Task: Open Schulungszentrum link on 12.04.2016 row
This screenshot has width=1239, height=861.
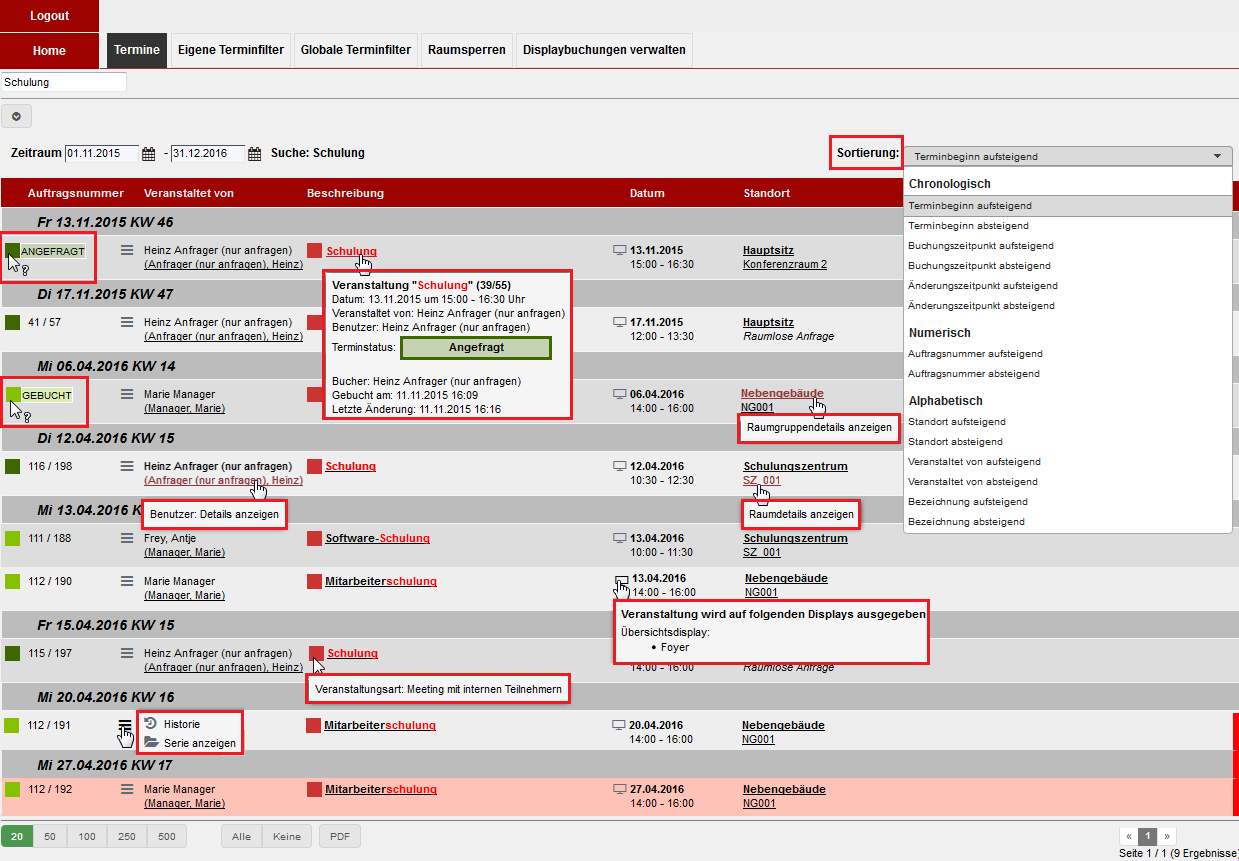Action: pyautogui.click(x=795, y=466)
